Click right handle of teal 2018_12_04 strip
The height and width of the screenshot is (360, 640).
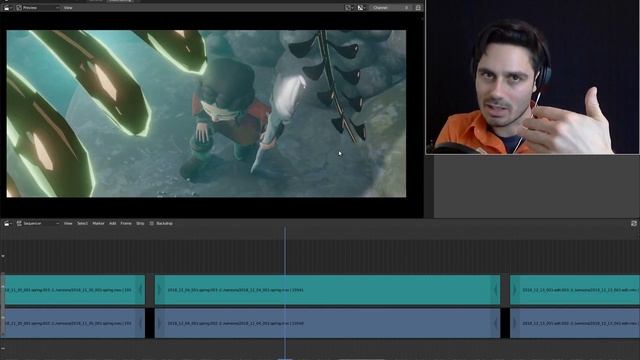[496, 290]
